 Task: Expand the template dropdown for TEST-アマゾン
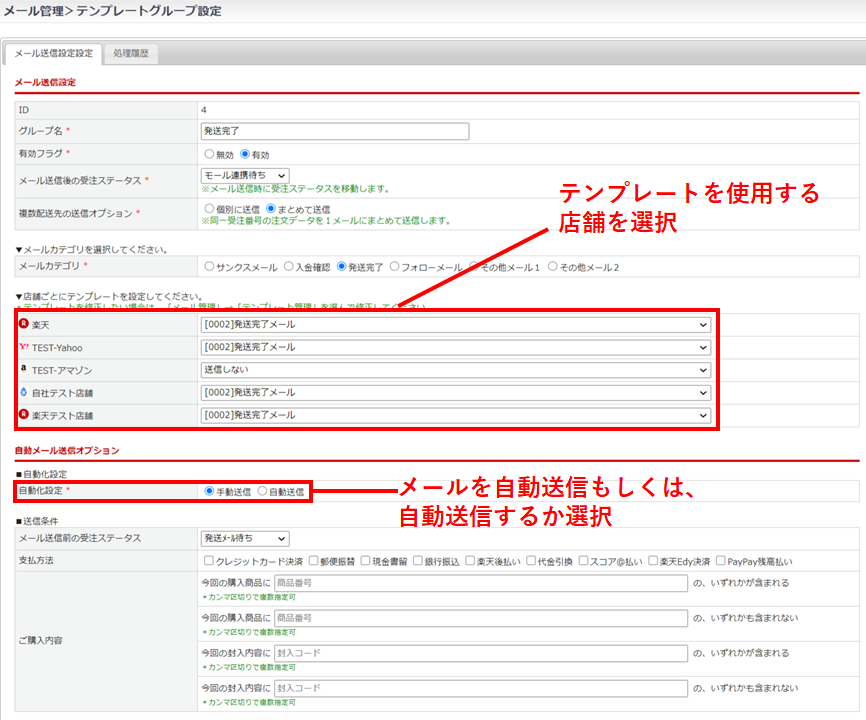click(x=455, y=370)
